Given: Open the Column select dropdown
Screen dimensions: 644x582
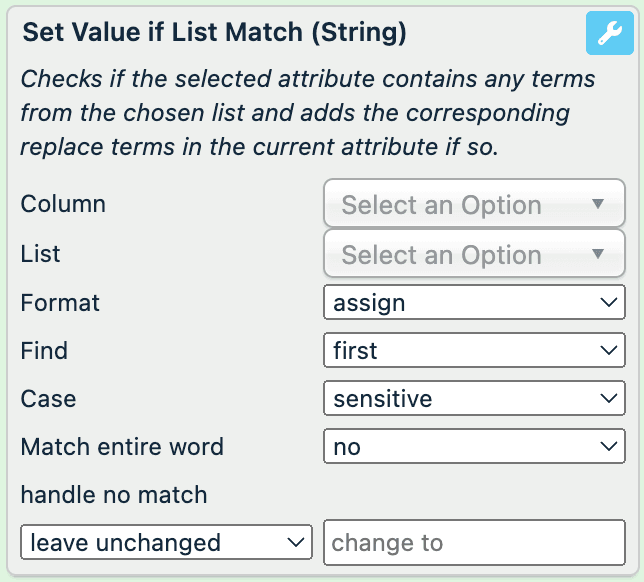Looking at the screenshot, I should 474,205.
